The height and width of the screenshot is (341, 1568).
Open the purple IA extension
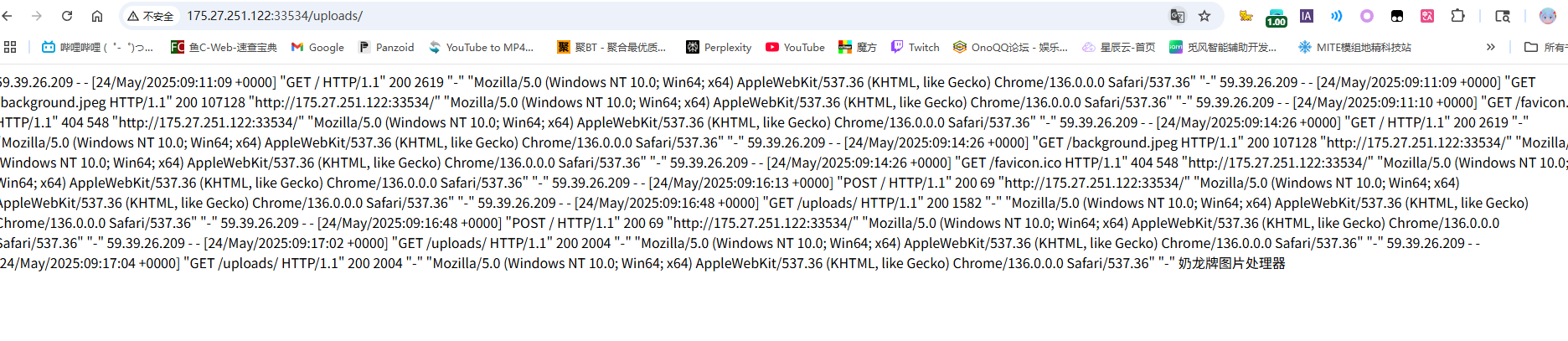click(1306, 16)
